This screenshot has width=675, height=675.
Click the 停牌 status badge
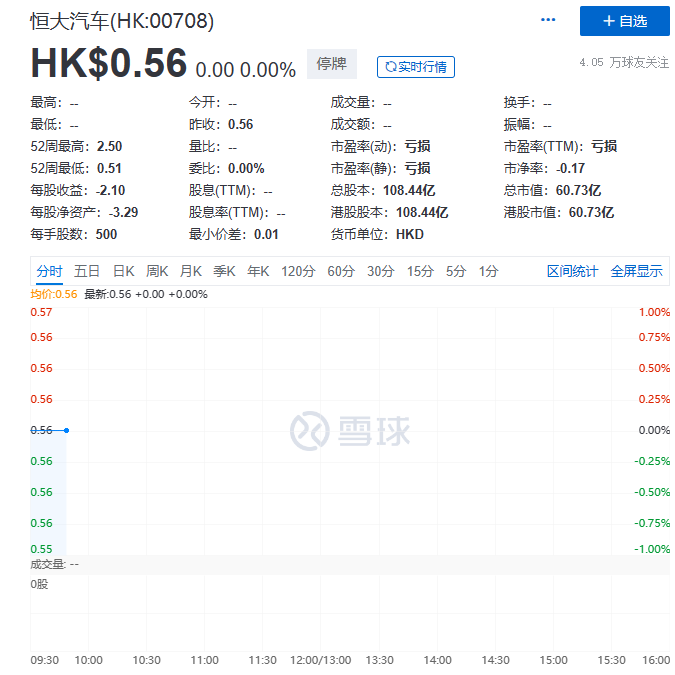pos(331,64)
